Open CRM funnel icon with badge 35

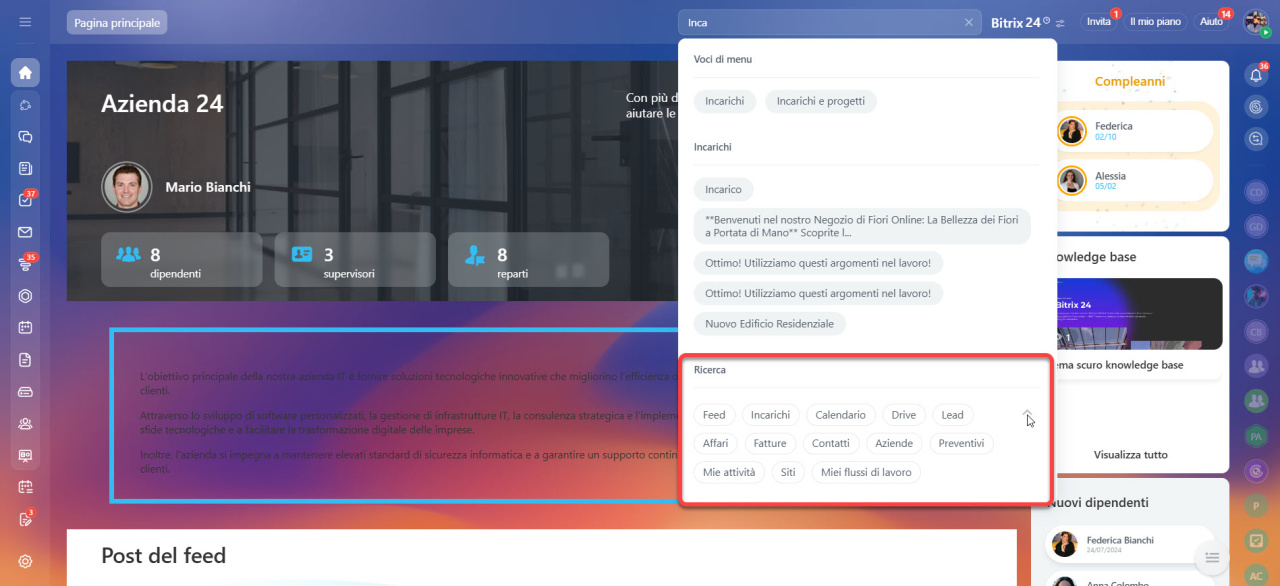(25, 264)
